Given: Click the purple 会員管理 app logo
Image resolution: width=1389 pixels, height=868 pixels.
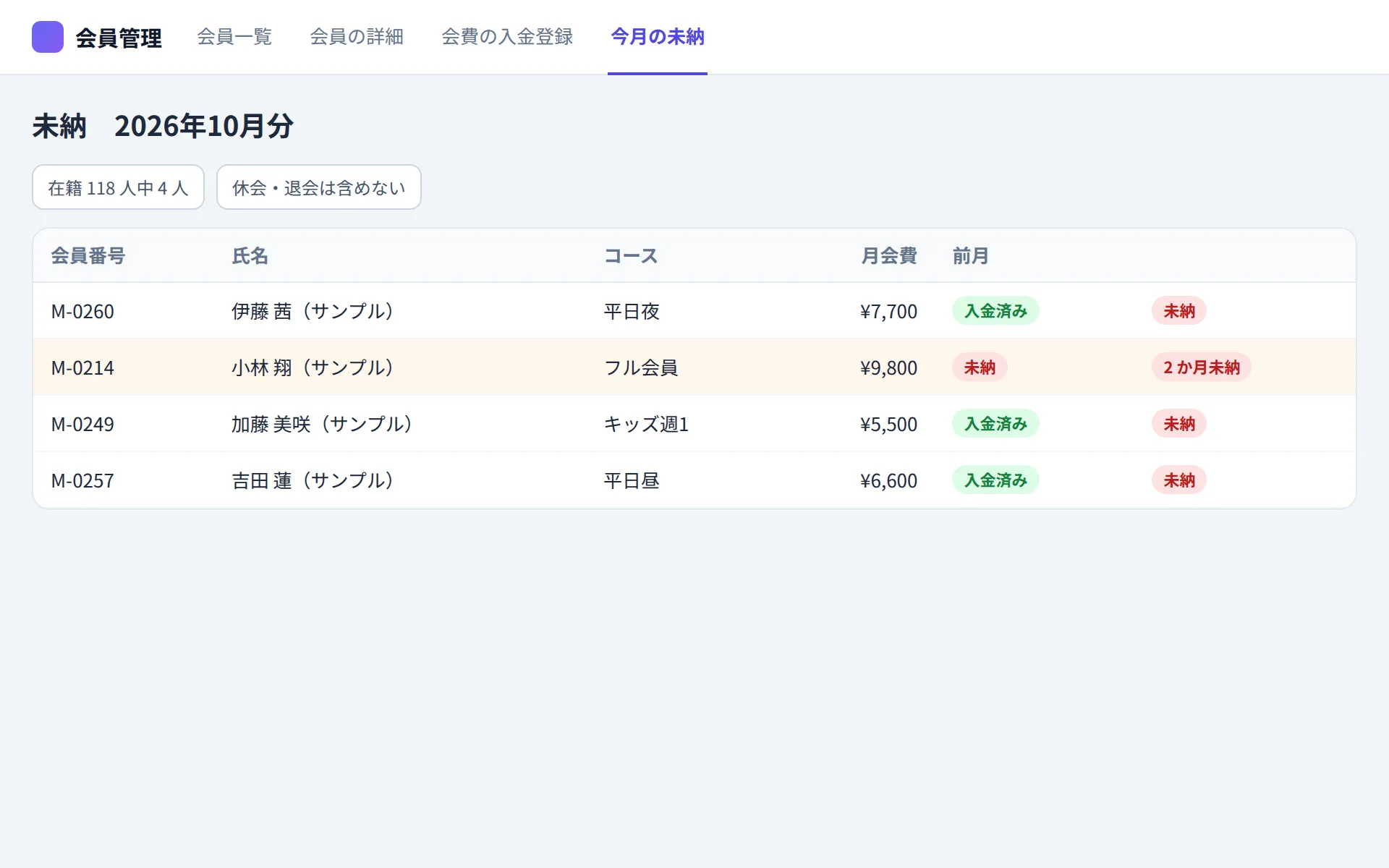Looking at the screenshot, I should [48, 37].
